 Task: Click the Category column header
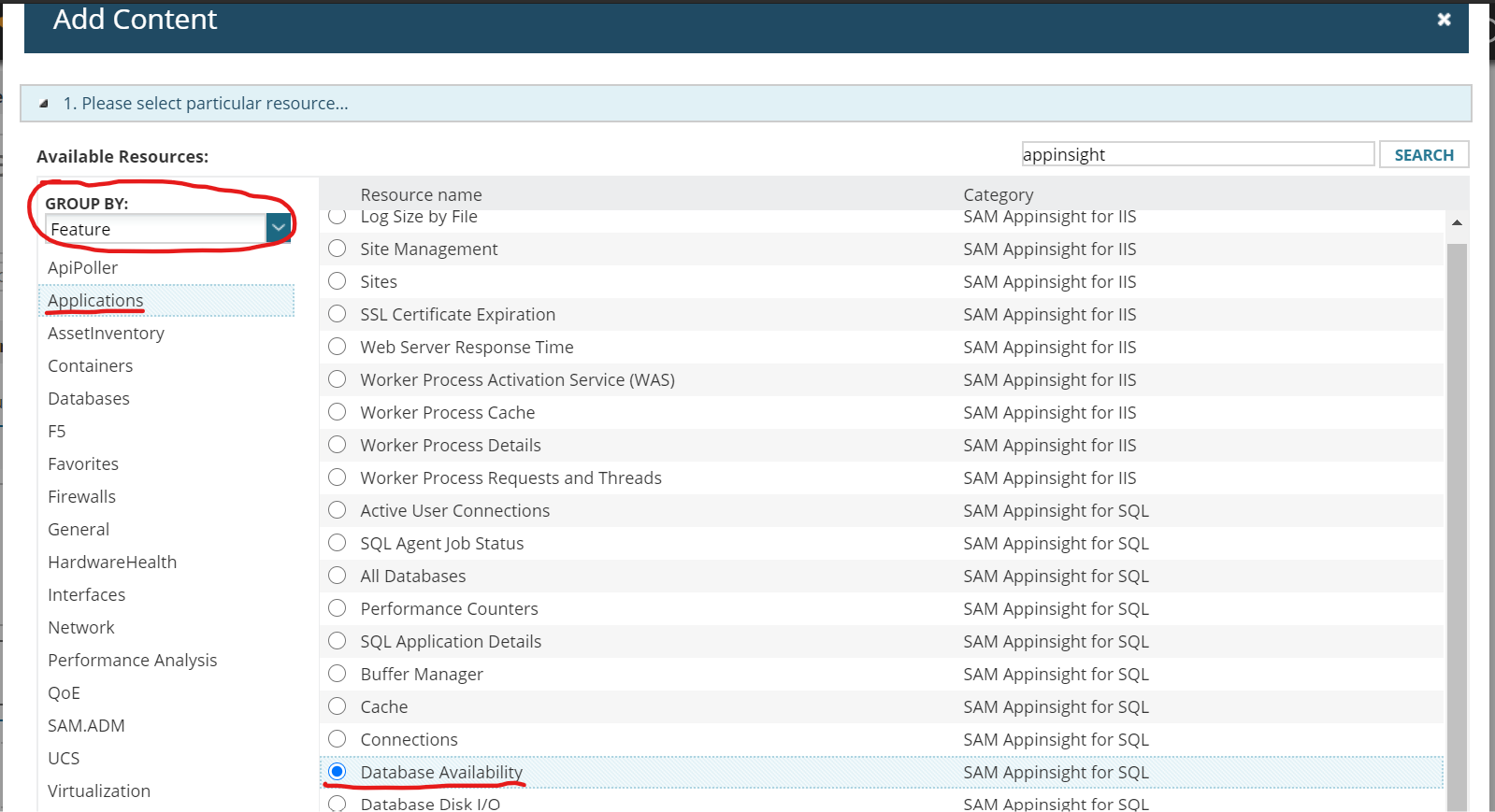coord(999,194)
